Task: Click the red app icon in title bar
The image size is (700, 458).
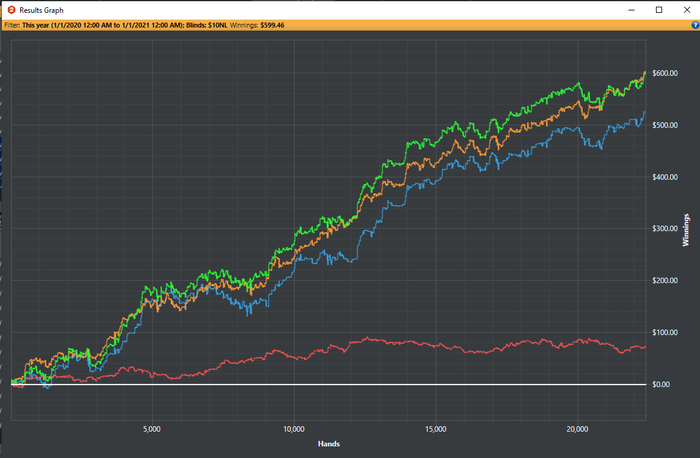Action: (12, 10)
